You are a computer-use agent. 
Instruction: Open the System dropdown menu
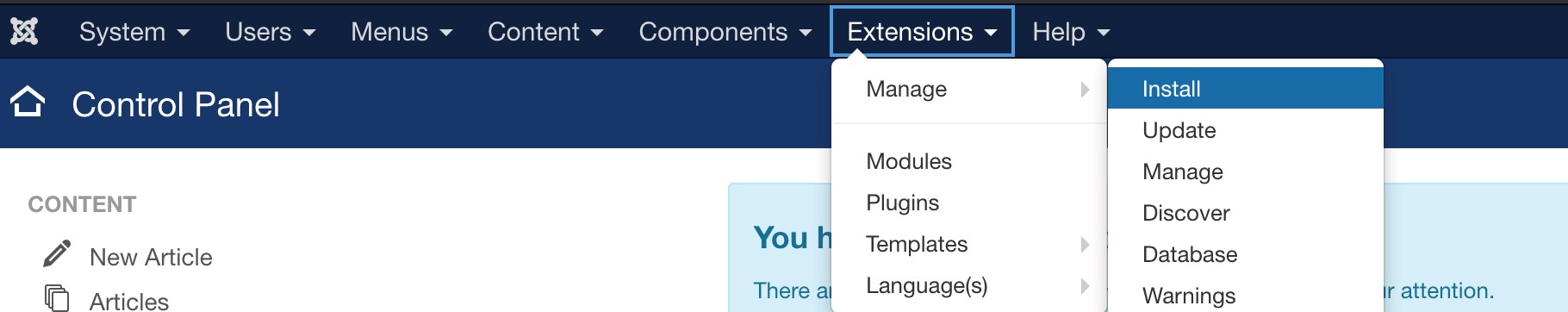pyautogui.click(x=134, y=32)
